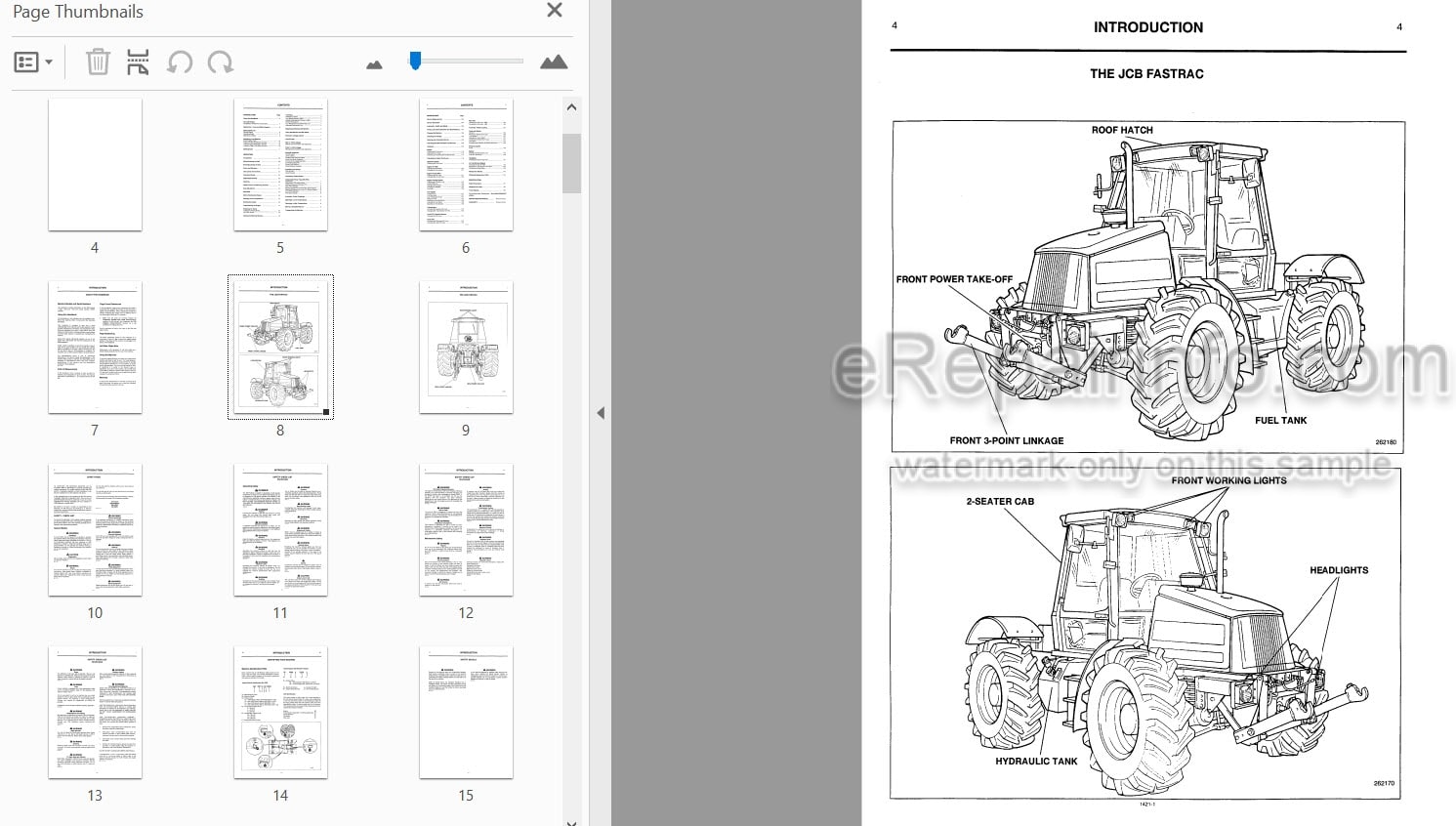The height and width of the screenshot is (826, 1456).
Task: Click the FUEL TANK label
Action: coord(1280,420)
